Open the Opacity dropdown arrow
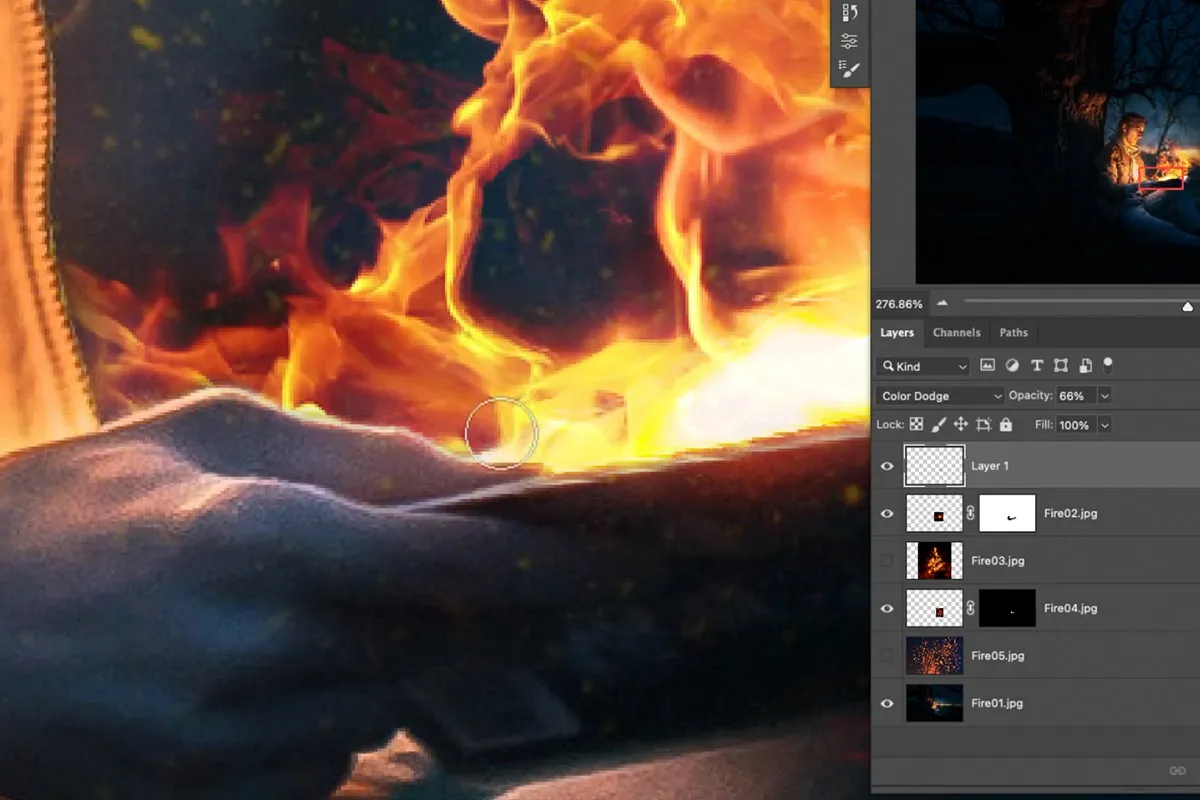Screen dimensions: 1200x800 1104,395
